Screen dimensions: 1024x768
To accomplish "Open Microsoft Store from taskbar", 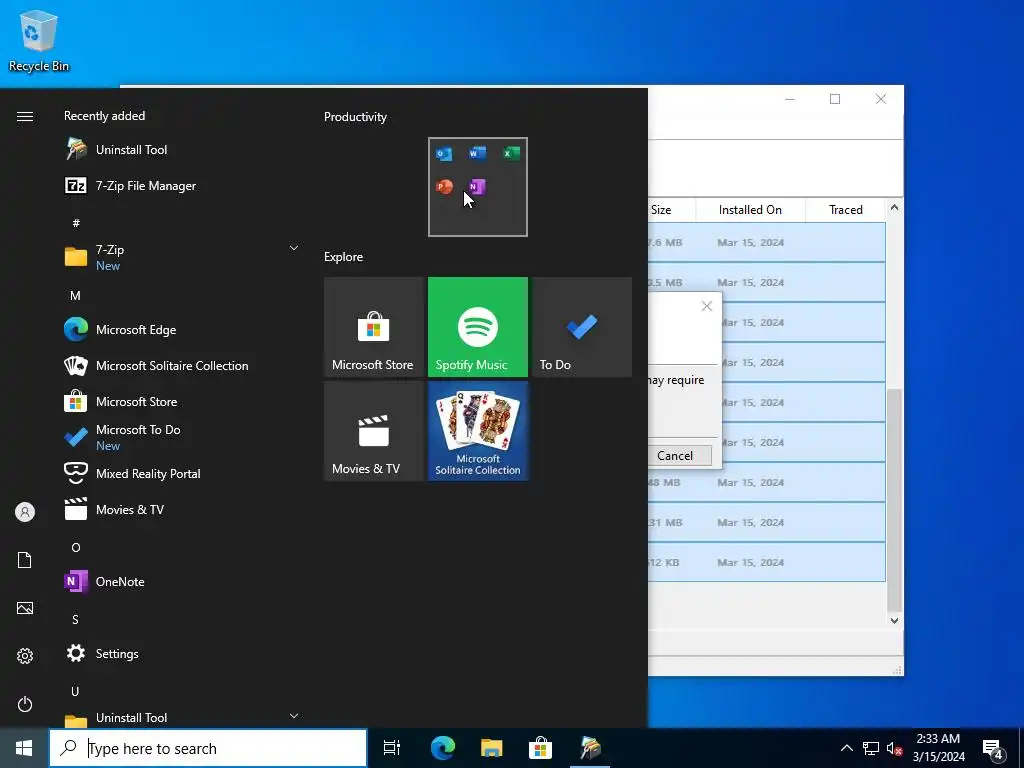I will (540, 748).
